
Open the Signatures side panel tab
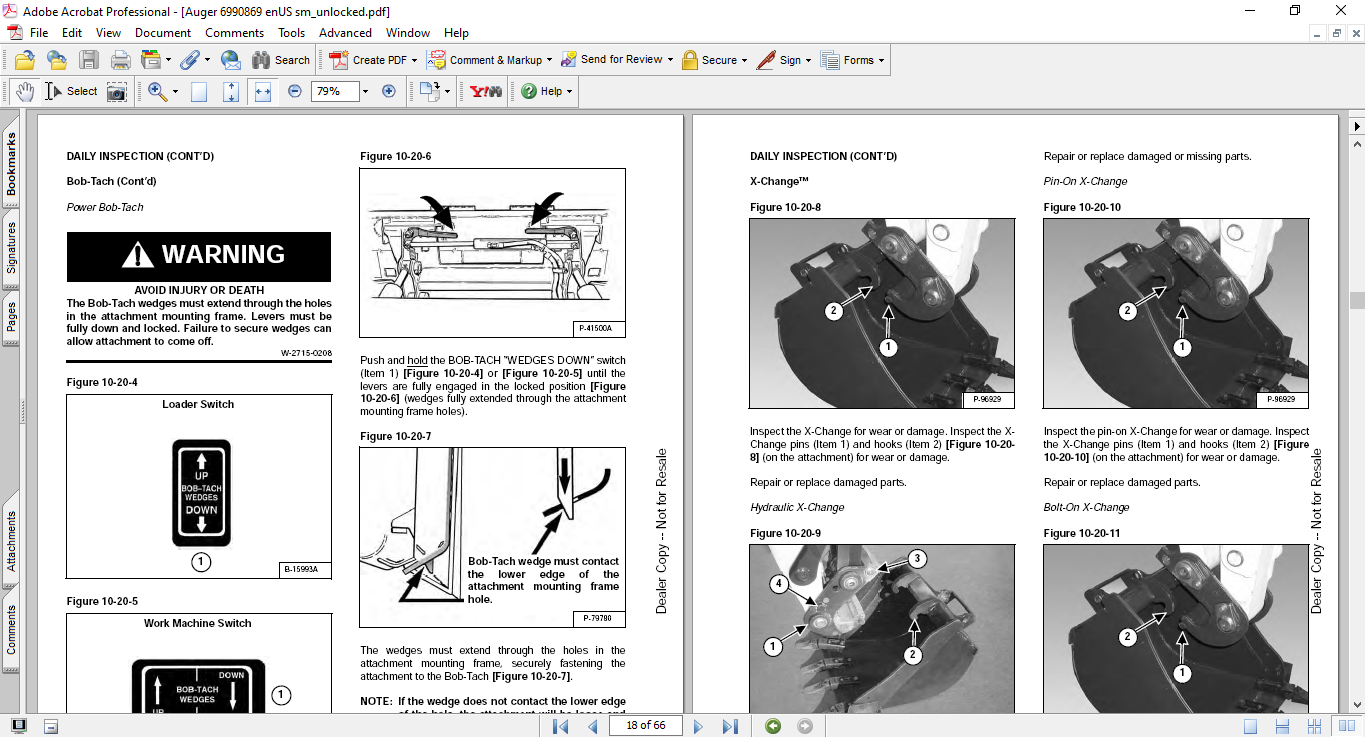[x=11, y=247]
